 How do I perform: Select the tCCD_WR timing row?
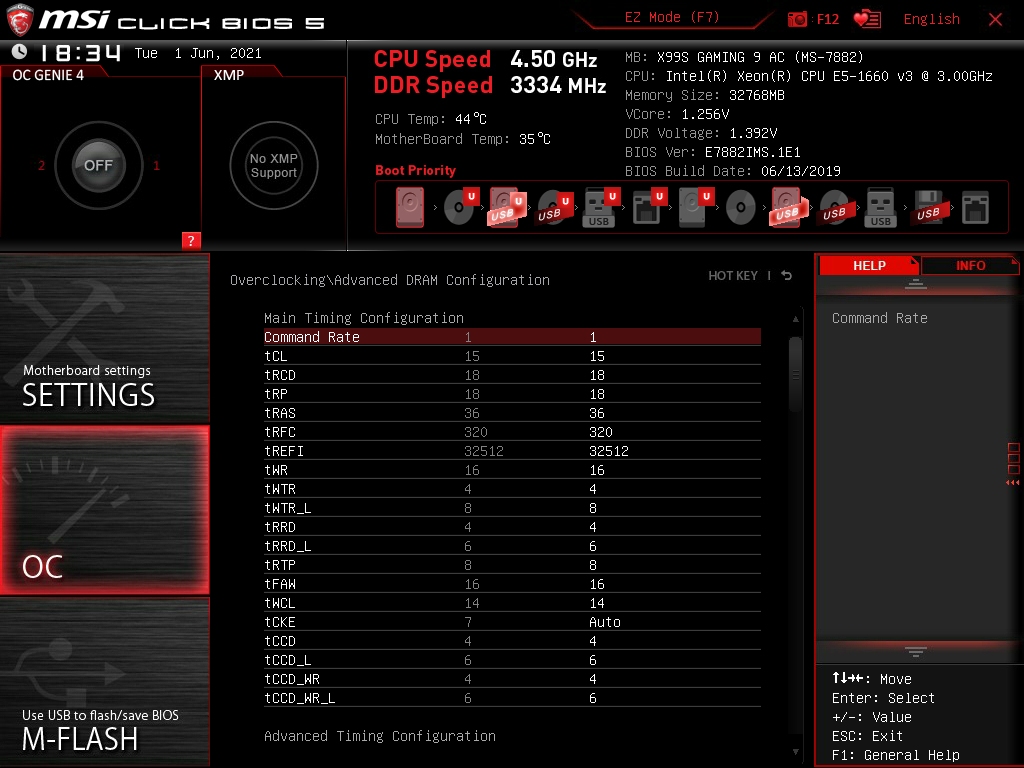[512, 679]
